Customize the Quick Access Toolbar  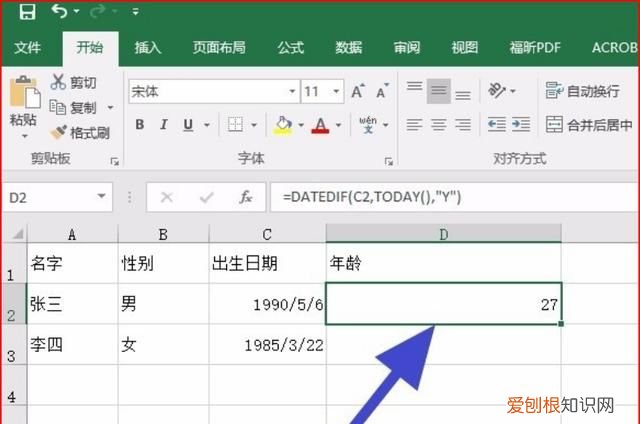pyautogui.click(x=136, y=12)
